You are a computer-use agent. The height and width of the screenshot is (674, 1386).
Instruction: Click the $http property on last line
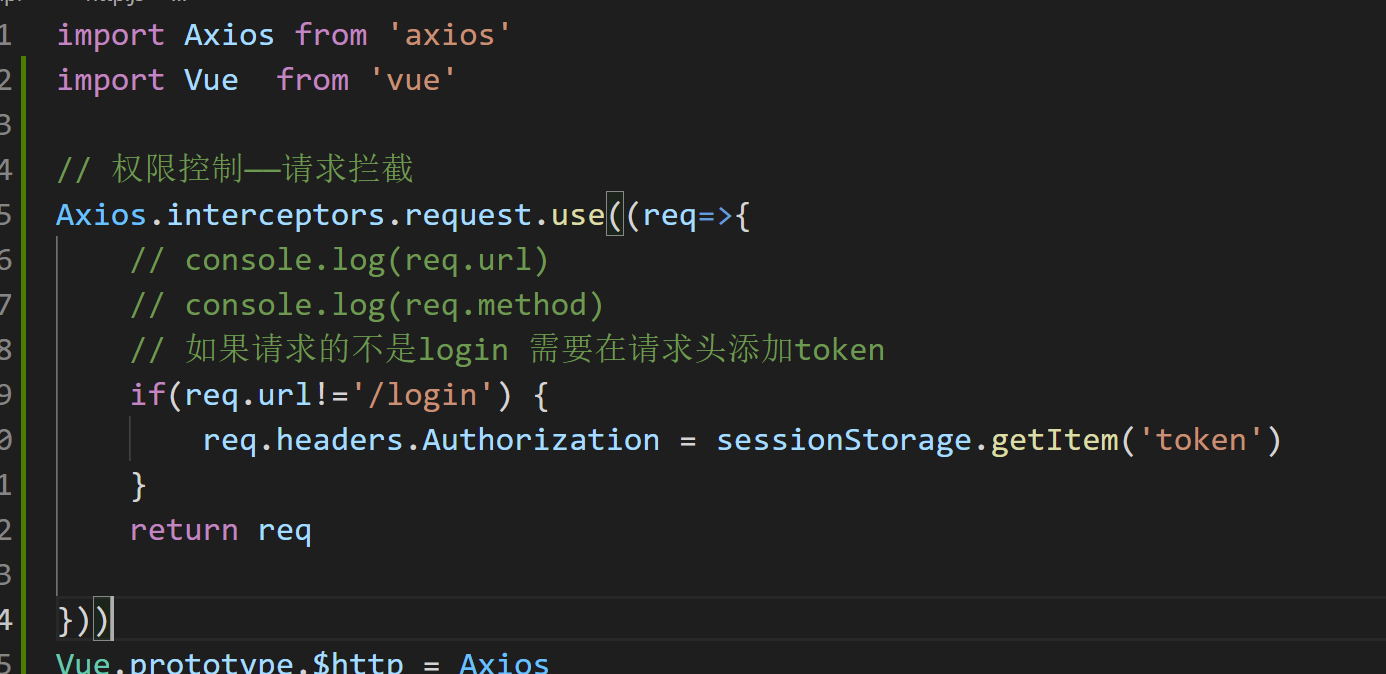(358, 663)
